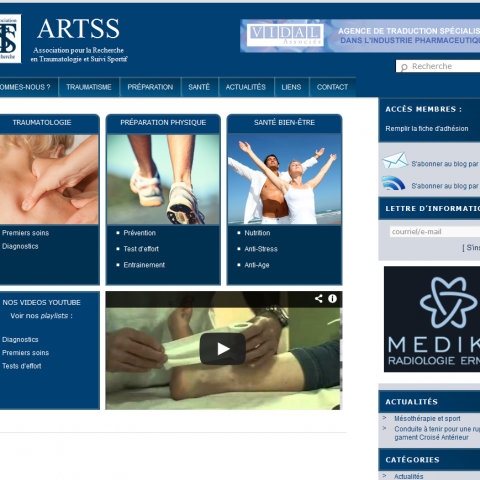The image size is (480, 480).
Task: Open the running shoes image
Action: 163,179
